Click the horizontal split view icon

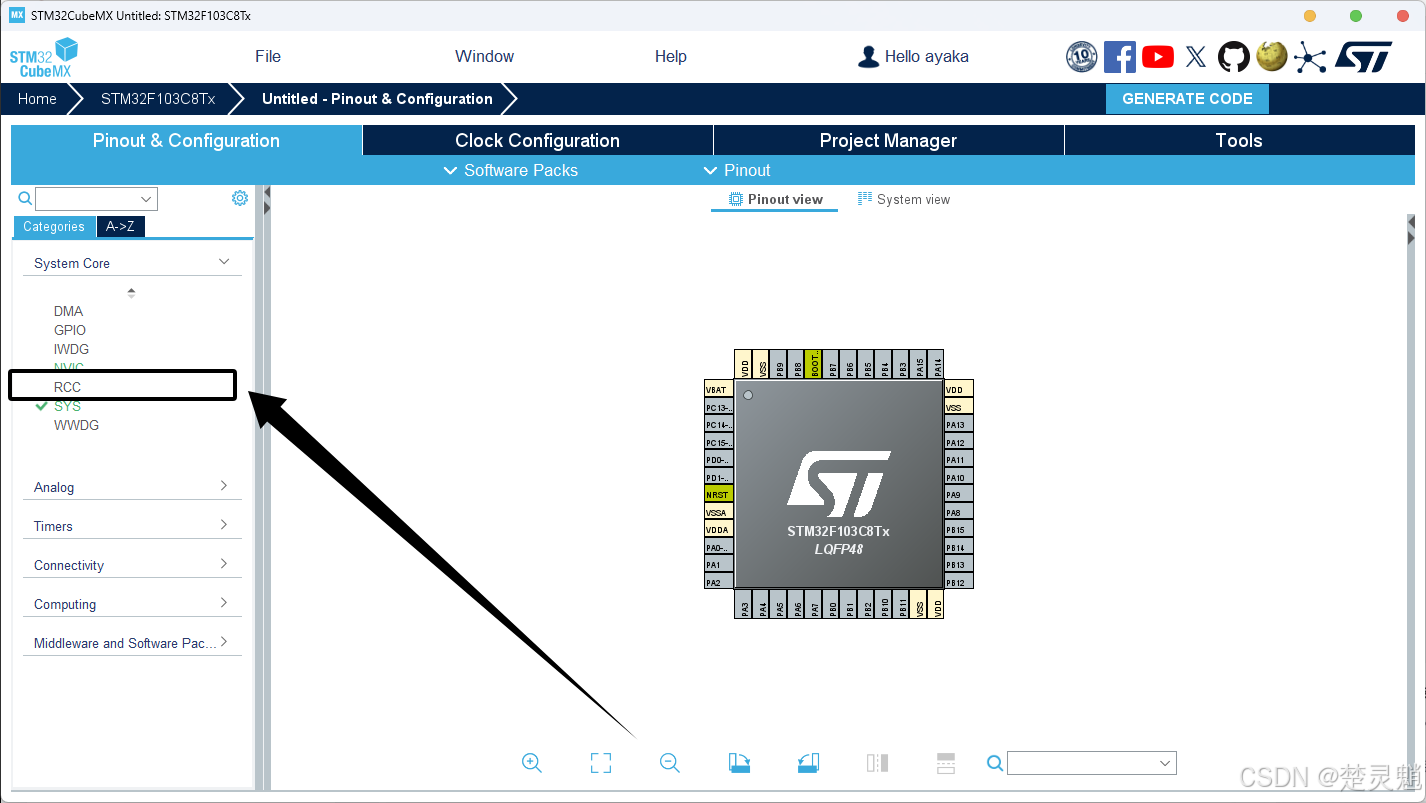pyautogui.click(x=946, y=763)
